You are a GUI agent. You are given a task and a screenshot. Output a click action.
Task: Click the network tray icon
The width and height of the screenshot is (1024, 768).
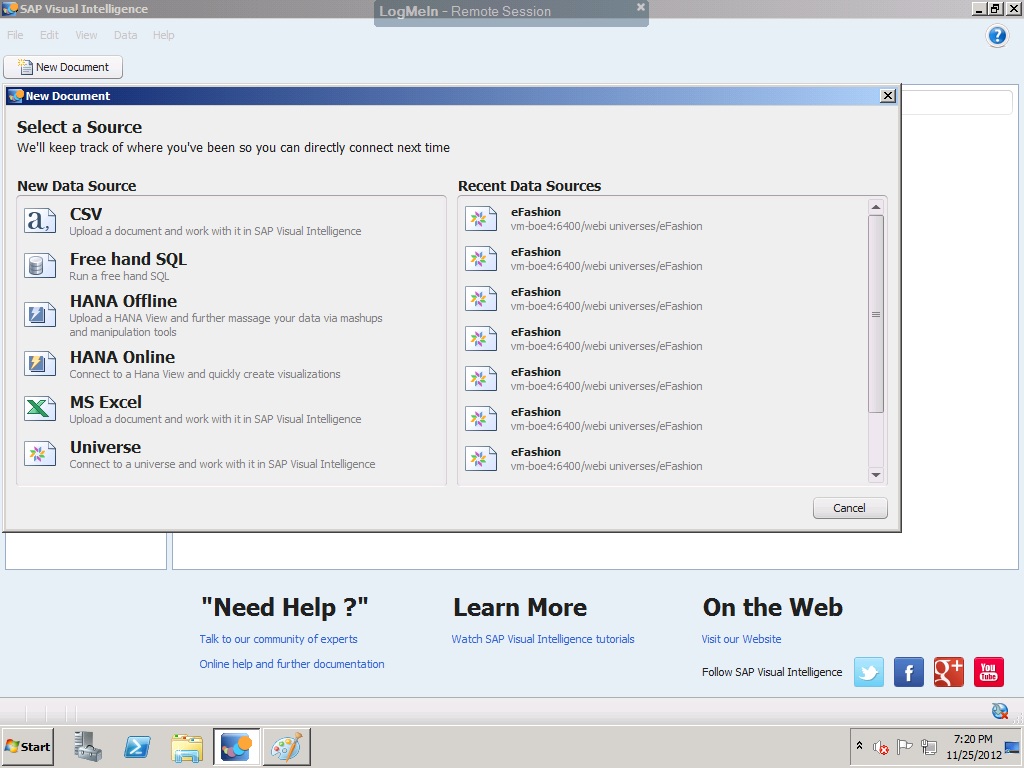tap(928, 746)
